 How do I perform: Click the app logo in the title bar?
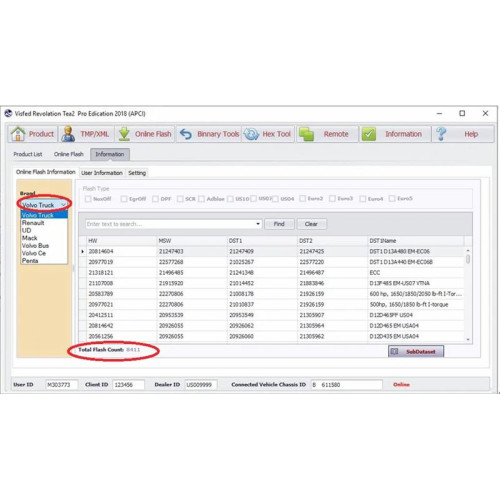[8, 114]
